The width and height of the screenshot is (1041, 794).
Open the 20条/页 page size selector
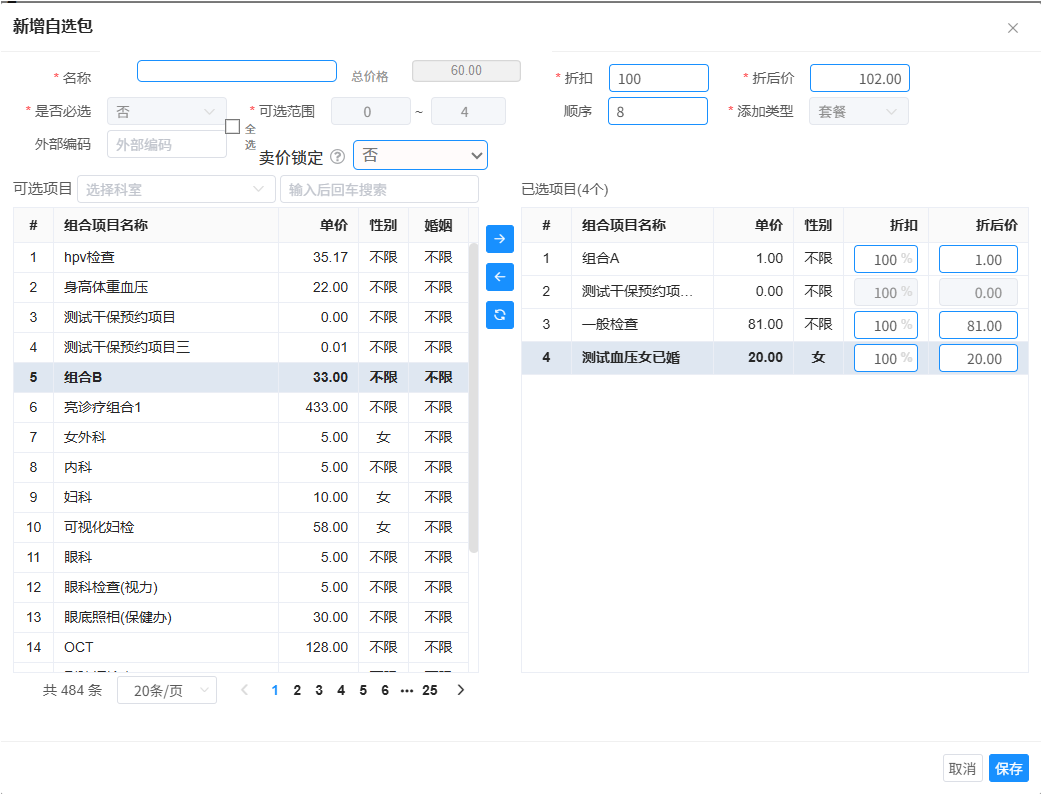point(166,690)
